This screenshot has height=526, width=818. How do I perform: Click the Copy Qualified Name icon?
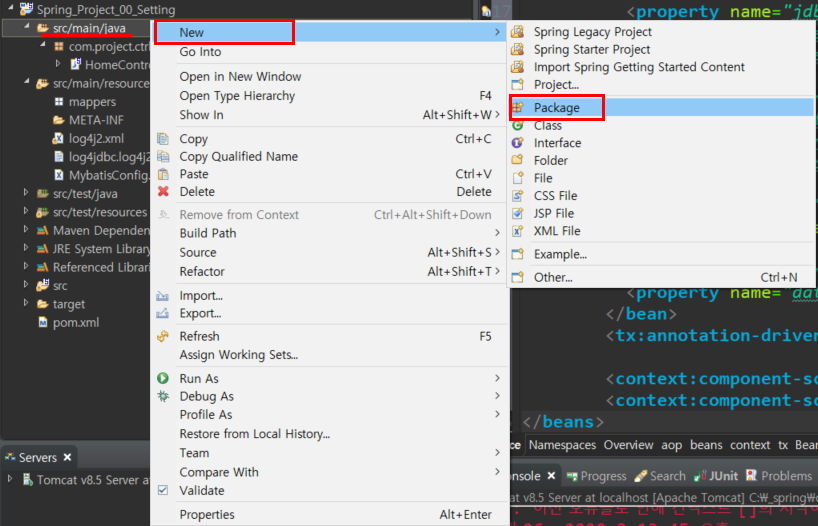point(163,157)
